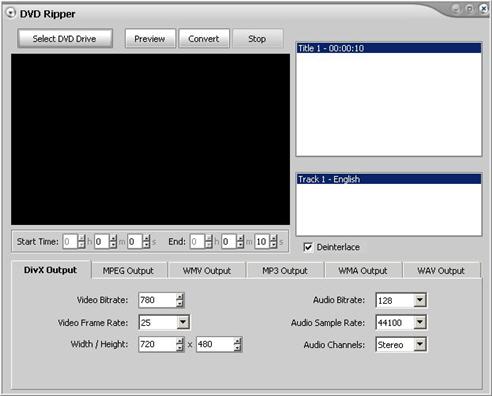Click the Start Time minutes field
492x396 pixels.
click(102, 241)
